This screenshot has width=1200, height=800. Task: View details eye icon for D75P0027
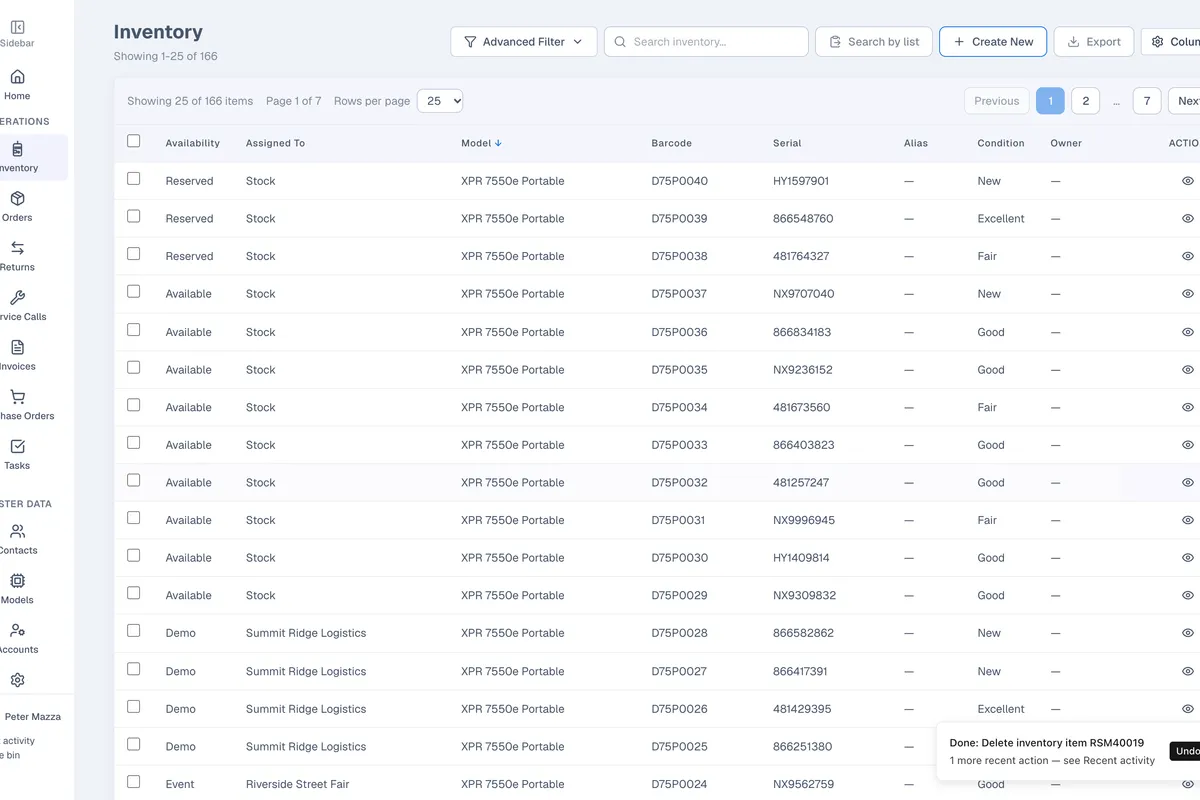(1188, 671)
